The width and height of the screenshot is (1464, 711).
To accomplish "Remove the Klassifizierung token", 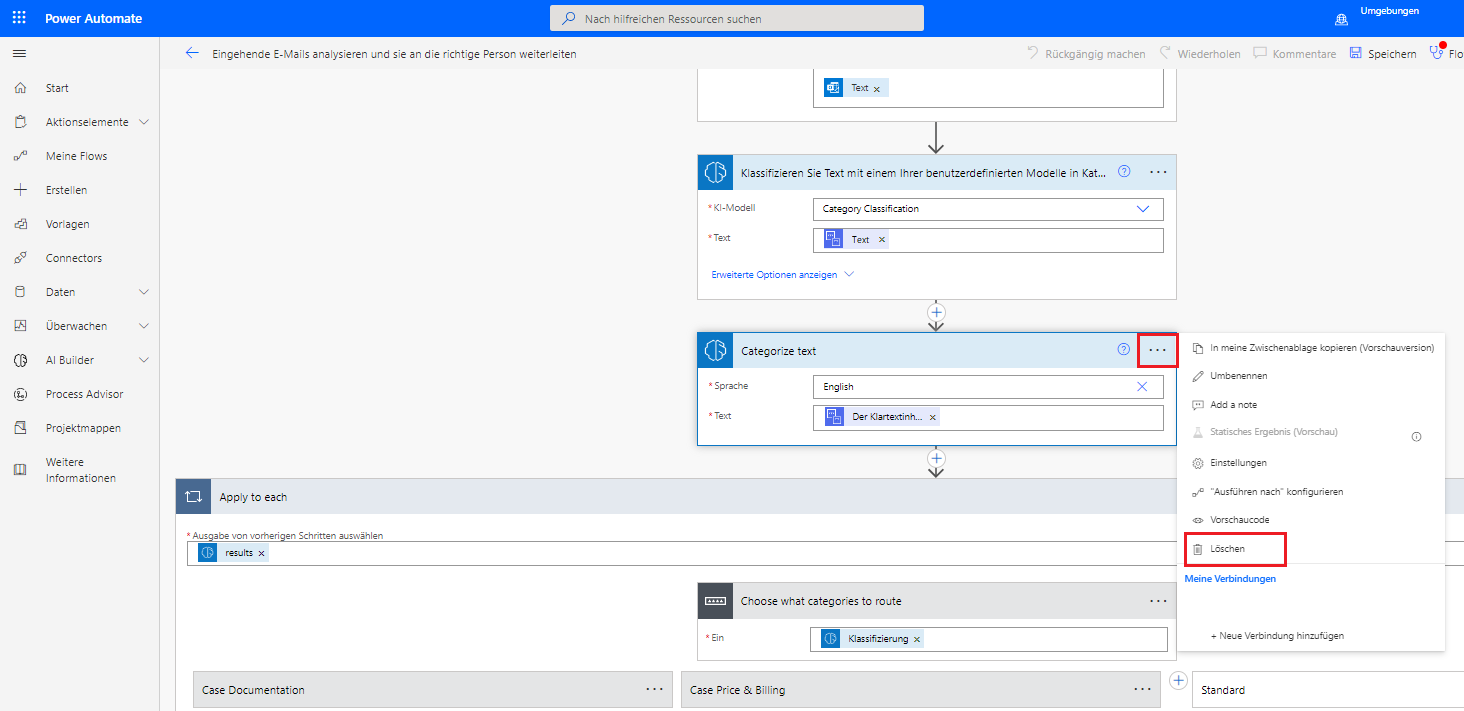I will 917,639.
